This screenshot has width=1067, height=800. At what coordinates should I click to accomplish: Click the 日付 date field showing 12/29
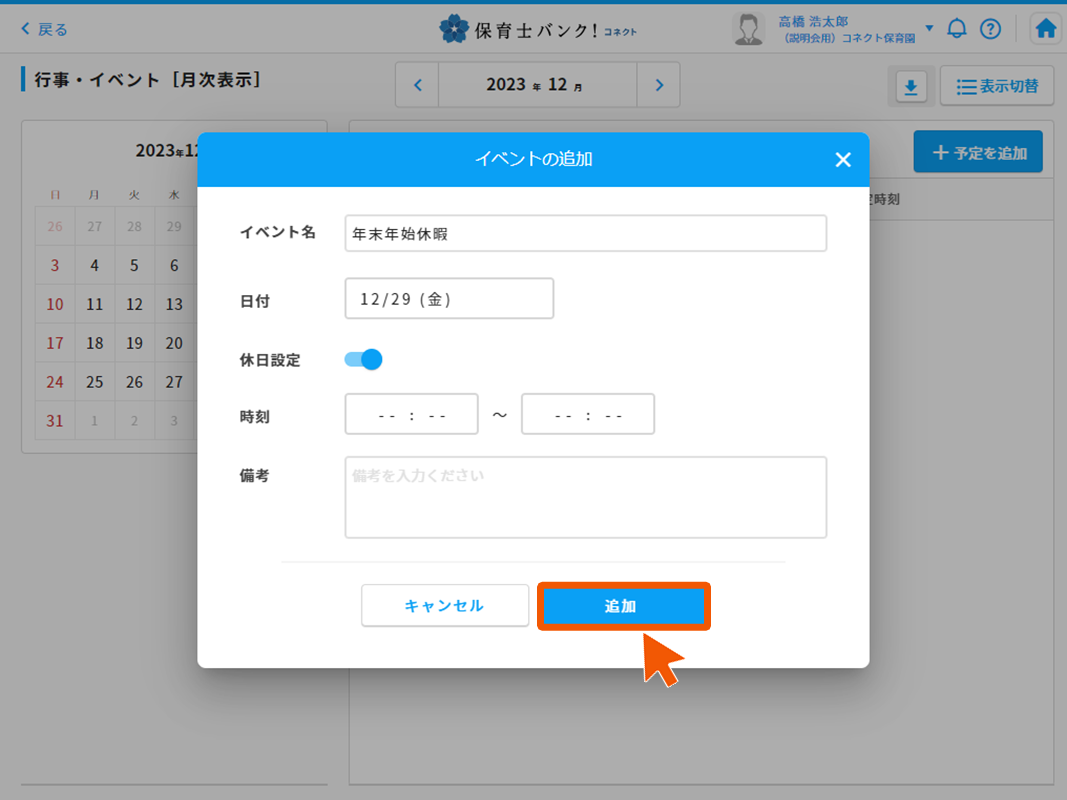tap(448, 298)
